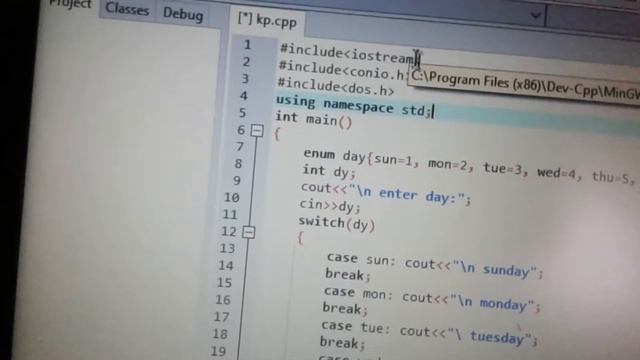The height and width of the screenshot is (360, 640).
Task: Click line number 19 in the gutter
Action: 218,351
